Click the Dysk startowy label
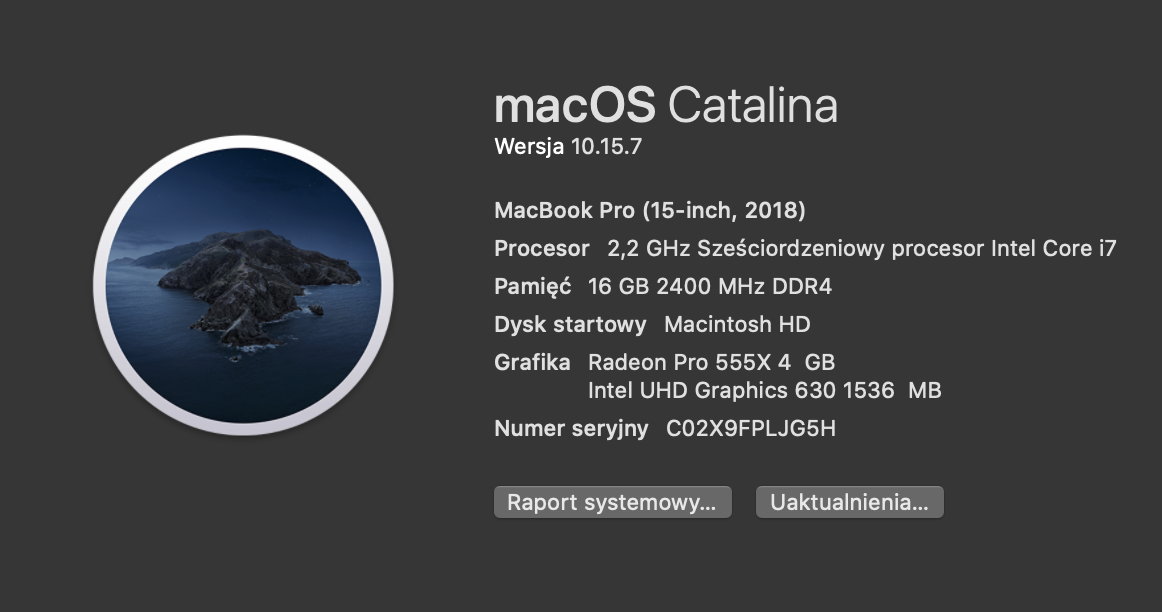 (x=570, y=325)
